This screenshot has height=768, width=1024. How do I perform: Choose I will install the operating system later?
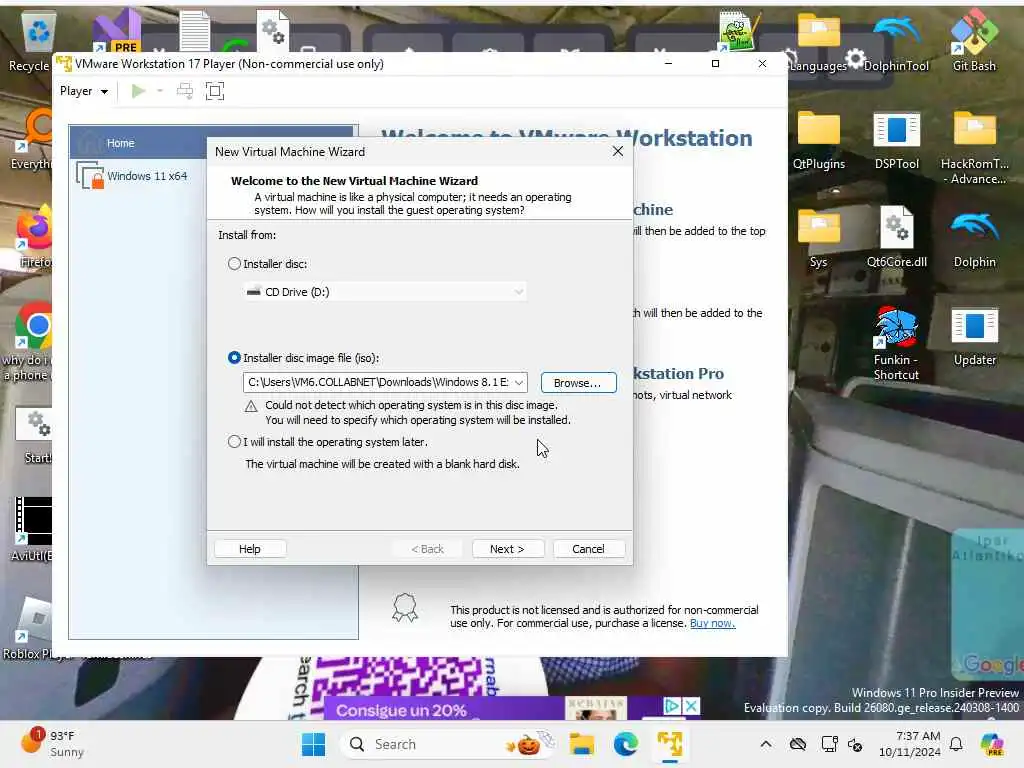[x=234, y=442]
